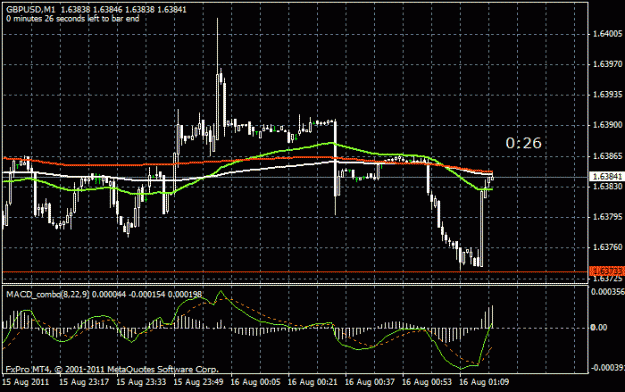This screenshot has height=392, width=625.
Task: Select the 0.000356 MACD axis value
Action: coord(607,292)
